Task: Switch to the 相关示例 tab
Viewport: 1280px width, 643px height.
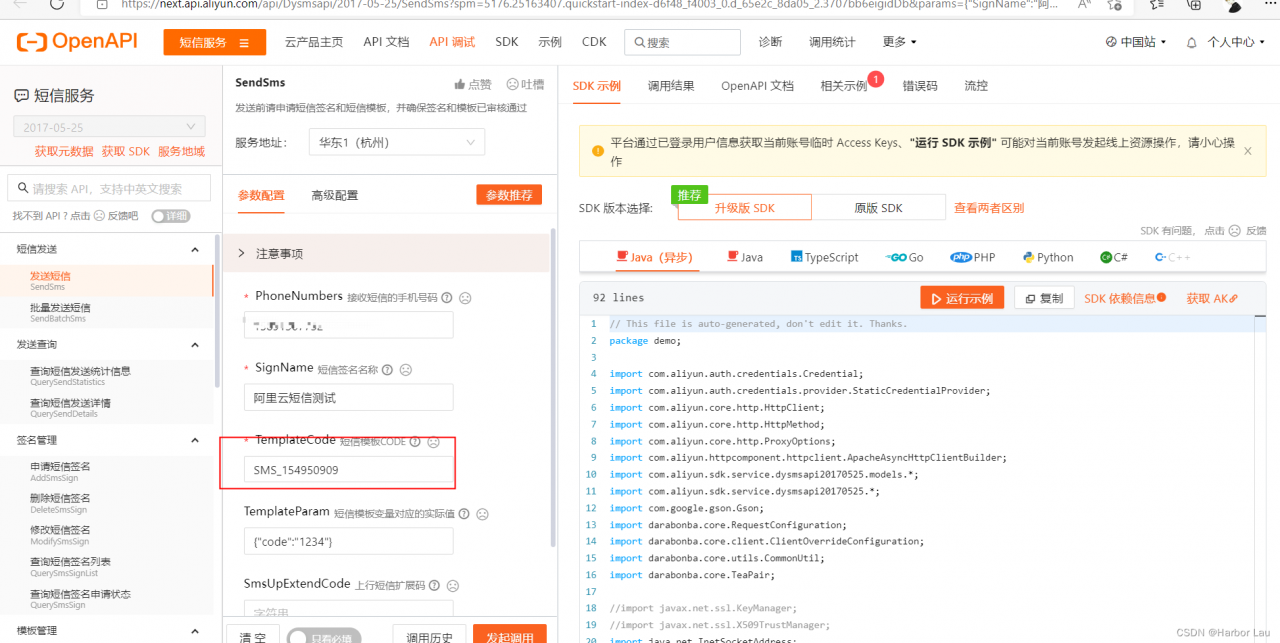Action: point(844,86)
